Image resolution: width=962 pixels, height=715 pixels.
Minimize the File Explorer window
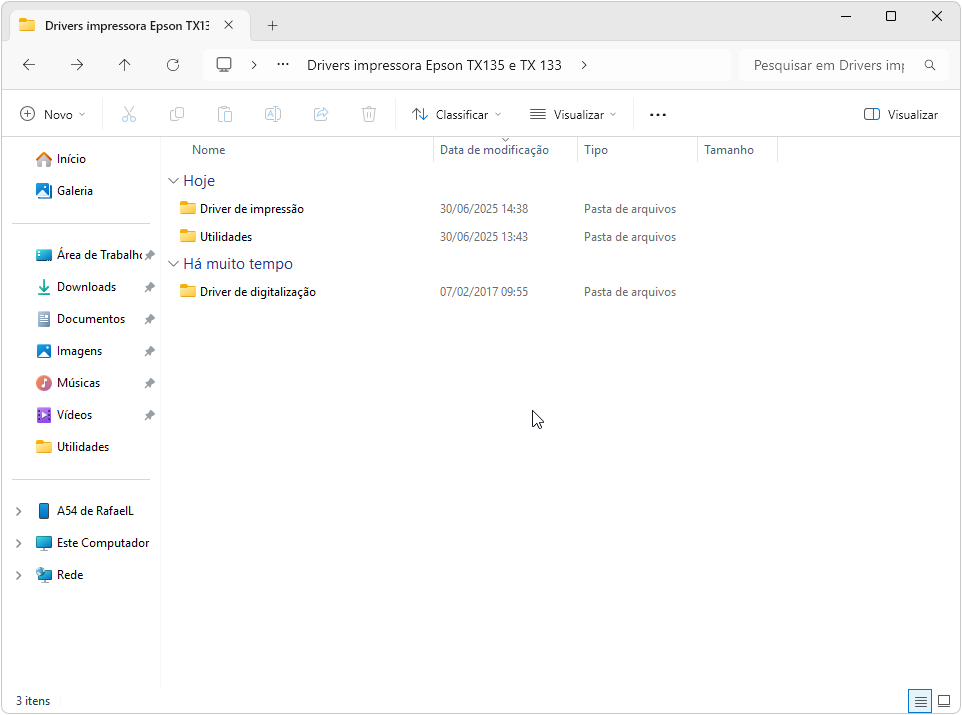point(846,17)
